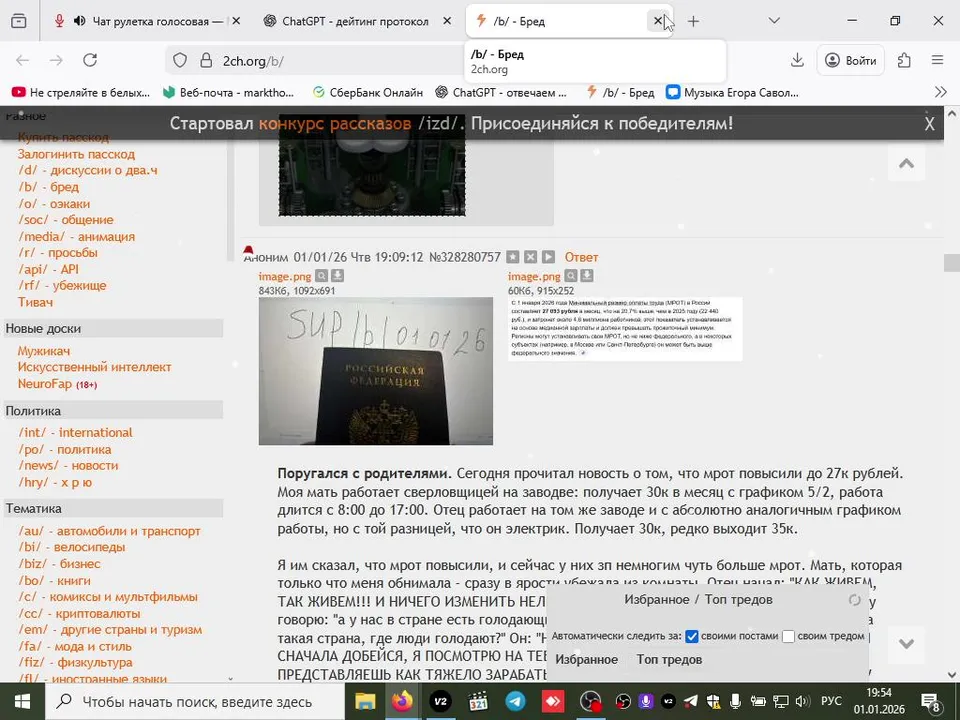Screen dimensions: 960x720
Task: Download the second image.png via arrow icon
Action: point(587,276)
